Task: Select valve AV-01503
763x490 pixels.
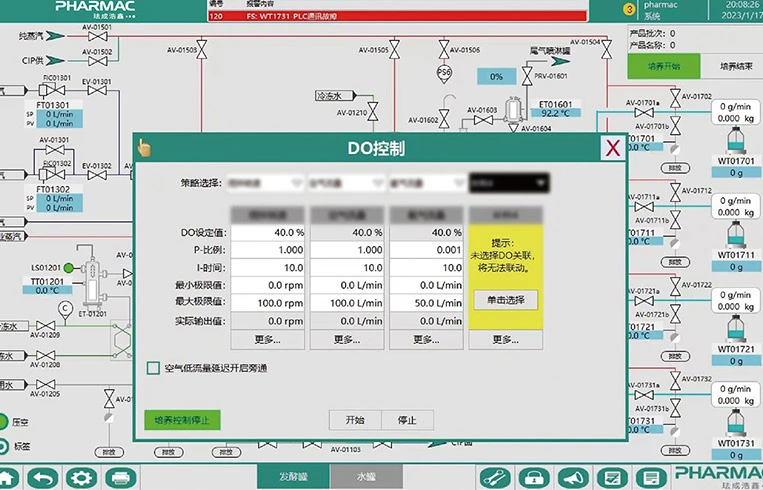Action: pos(201,50)
